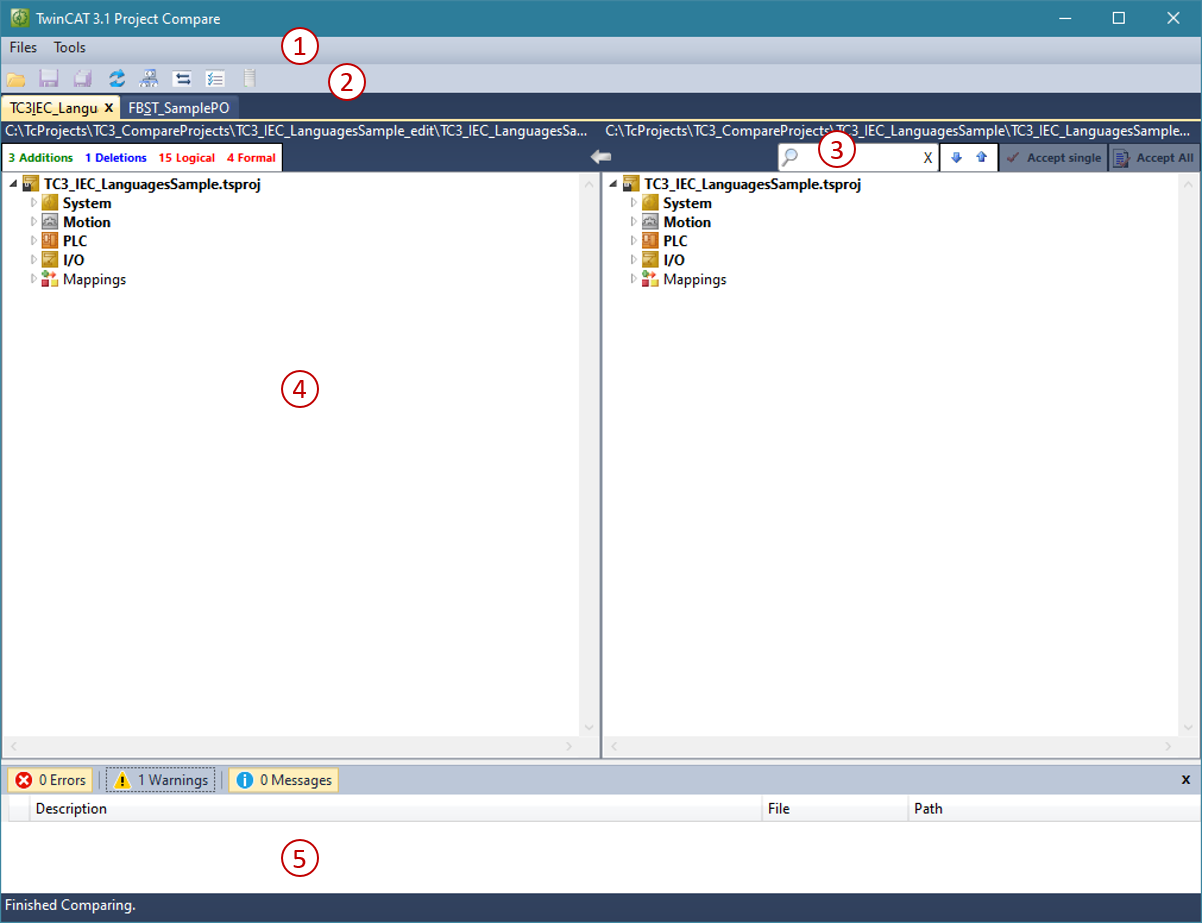Click the TwinCAT app icon in title bar
Image resolution: width=1202 pixels, height=923 pixels.
19,18
